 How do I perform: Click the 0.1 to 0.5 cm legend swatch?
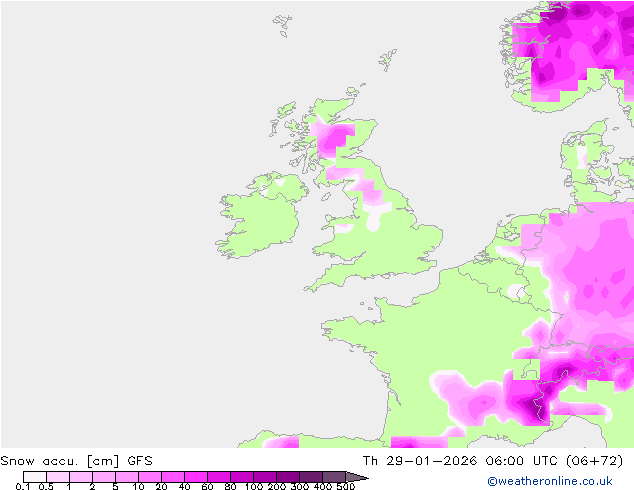coord(35,477)
